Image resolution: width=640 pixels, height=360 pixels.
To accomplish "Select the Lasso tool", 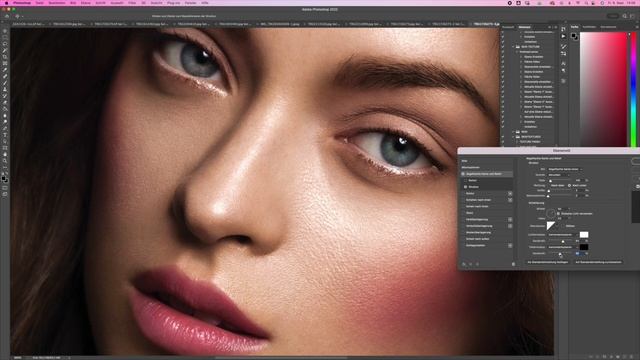I will pos(5,44).
